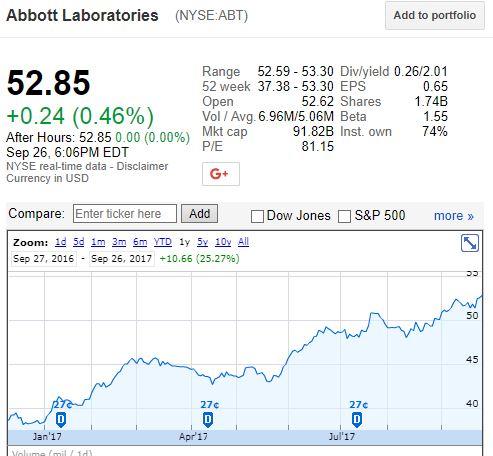Click the Add to portfolio button
493x456 pixels.
[x=435, y=15]
